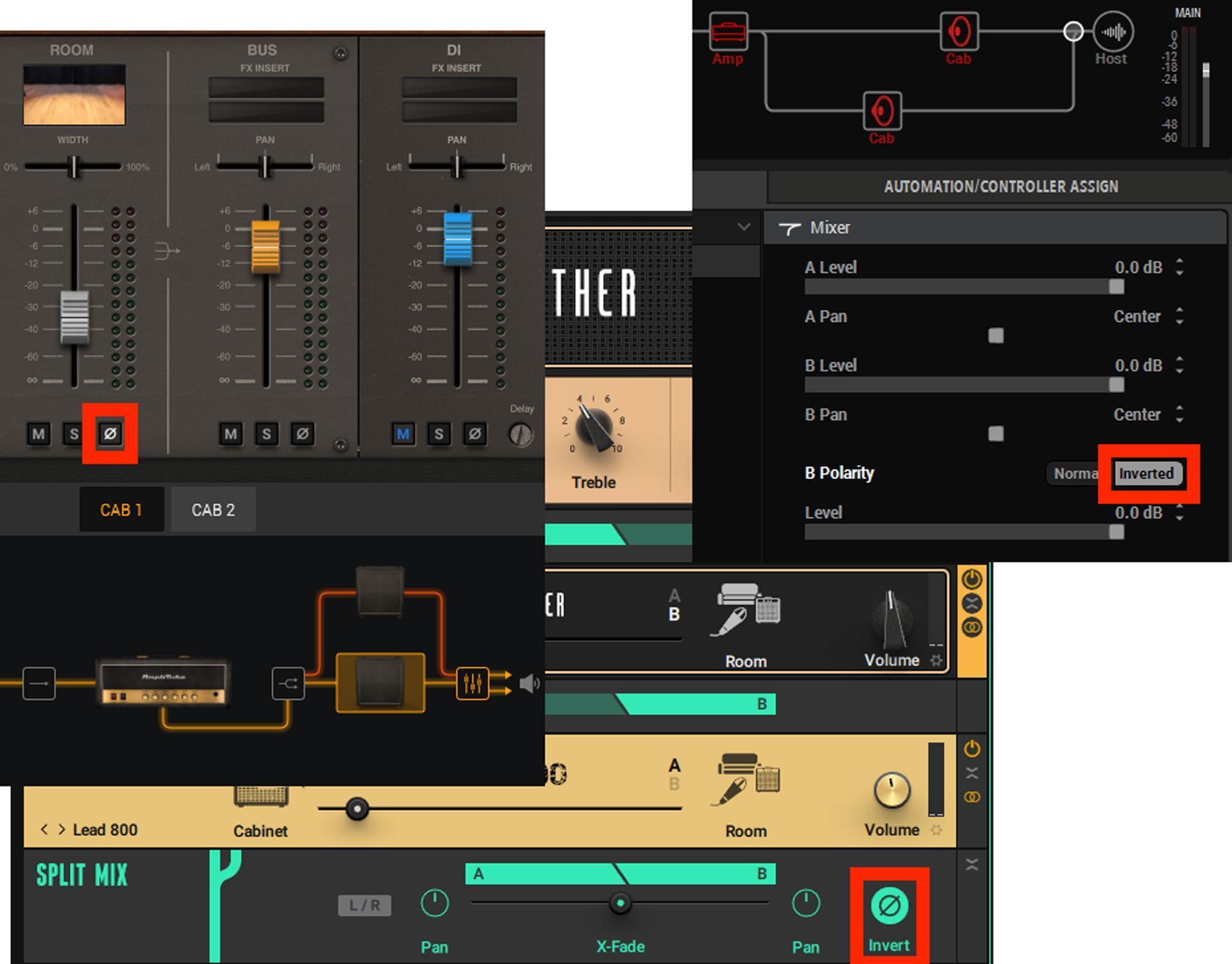The height and width of the screenshot is (964, 1232).
Task: Click the Amp icon in the signal chain
Action: coord(728,30)
